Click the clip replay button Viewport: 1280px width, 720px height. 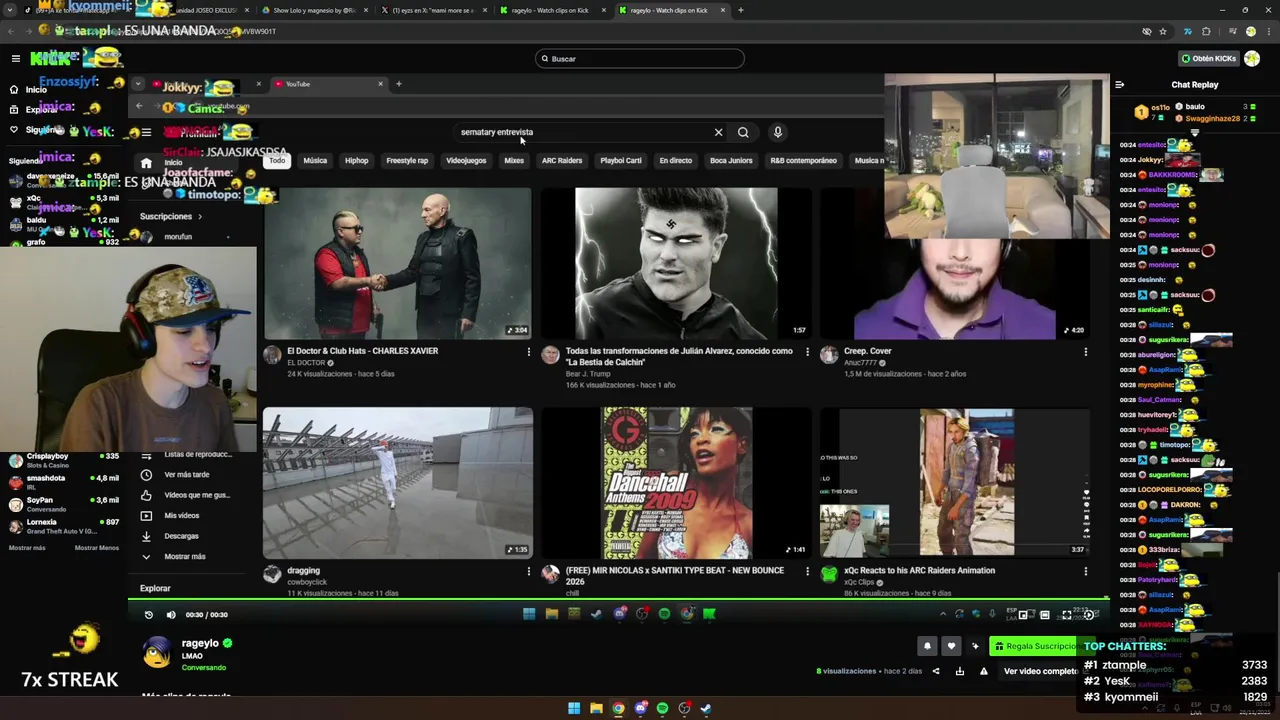(x=149, y=615)
